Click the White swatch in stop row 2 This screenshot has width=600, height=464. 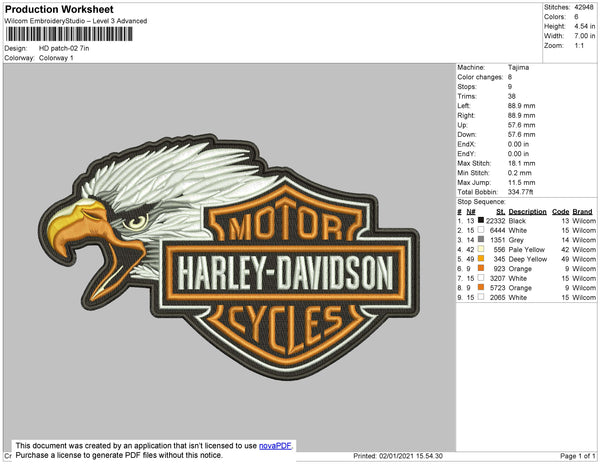[x=481, y=230]
